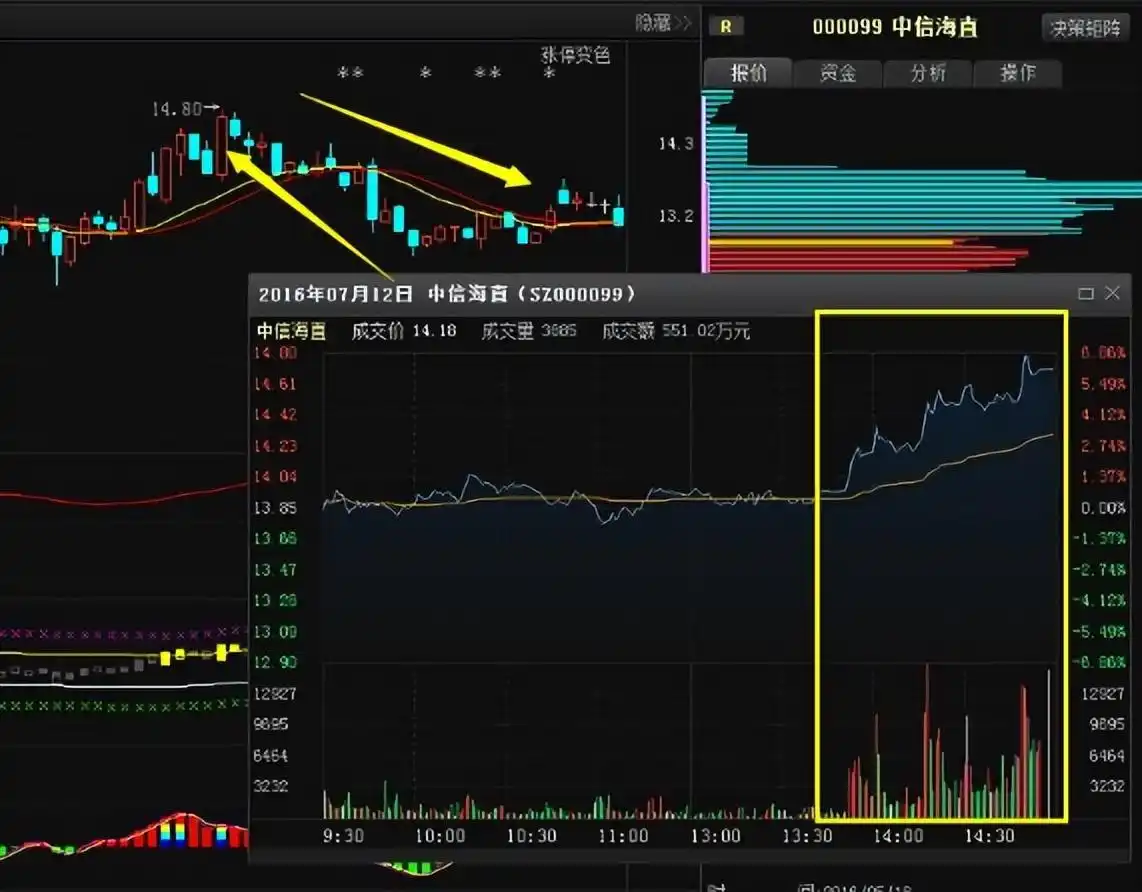This screenshot has width=1142, height=892.
Task: Click the double-asterisk marker above the chart
Action: pyautogui.click(x=350, y=74)
